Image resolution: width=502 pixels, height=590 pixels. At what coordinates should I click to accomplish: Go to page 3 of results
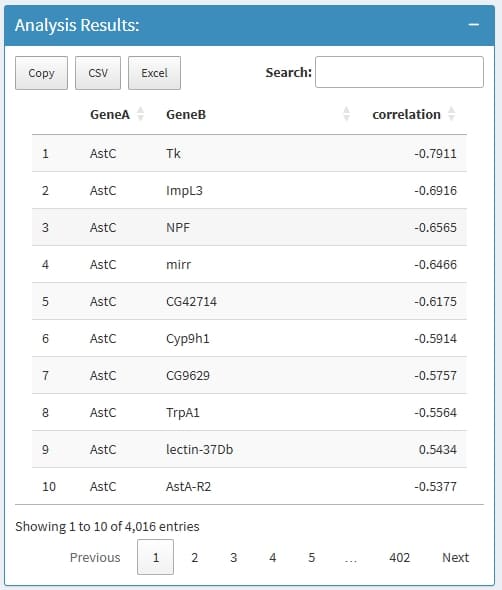coord(234,557)
